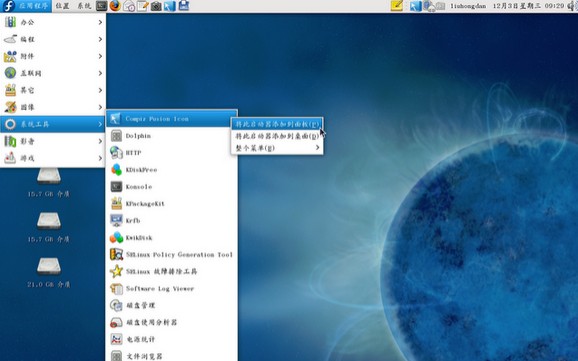The height and width of the screenshot is (361, 578).
Task: Click the KPackageKit icon
Action: coord(116,204)
